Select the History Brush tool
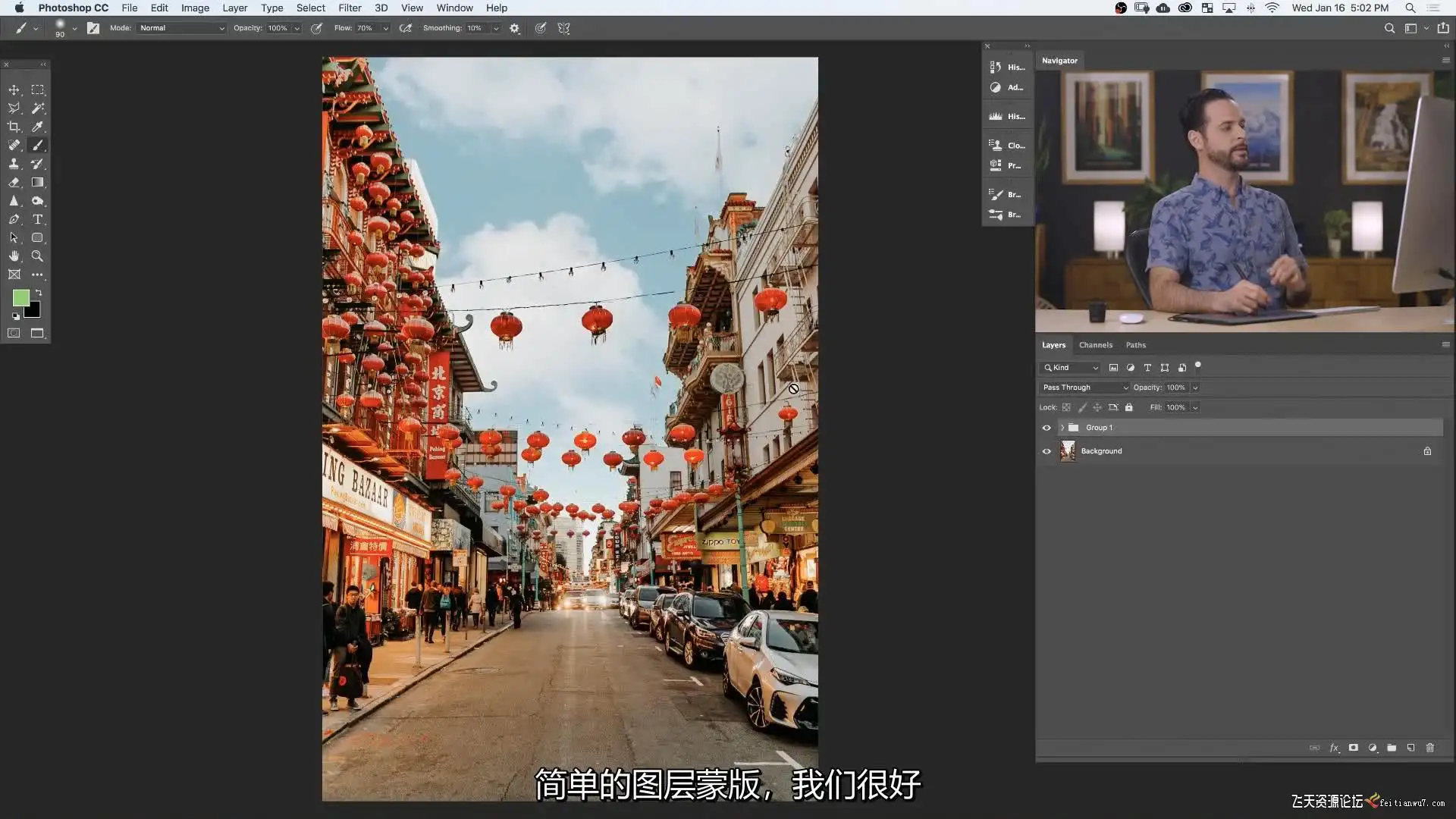The height and width of the screenshot is (819, 1456). tap(37, 164)
